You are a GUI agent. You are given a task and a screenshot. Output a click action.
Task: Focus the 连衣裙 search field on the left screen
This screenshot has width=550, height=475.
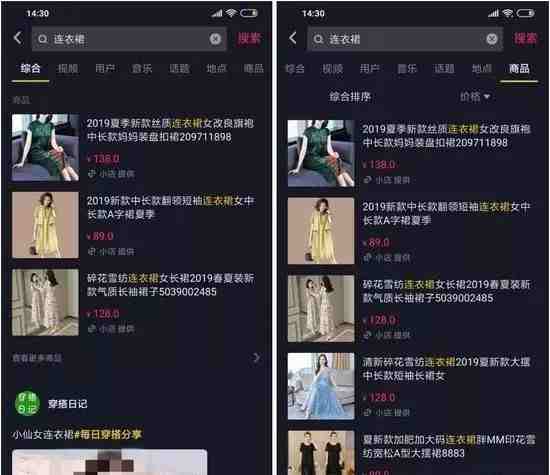[x=129, y=39]
